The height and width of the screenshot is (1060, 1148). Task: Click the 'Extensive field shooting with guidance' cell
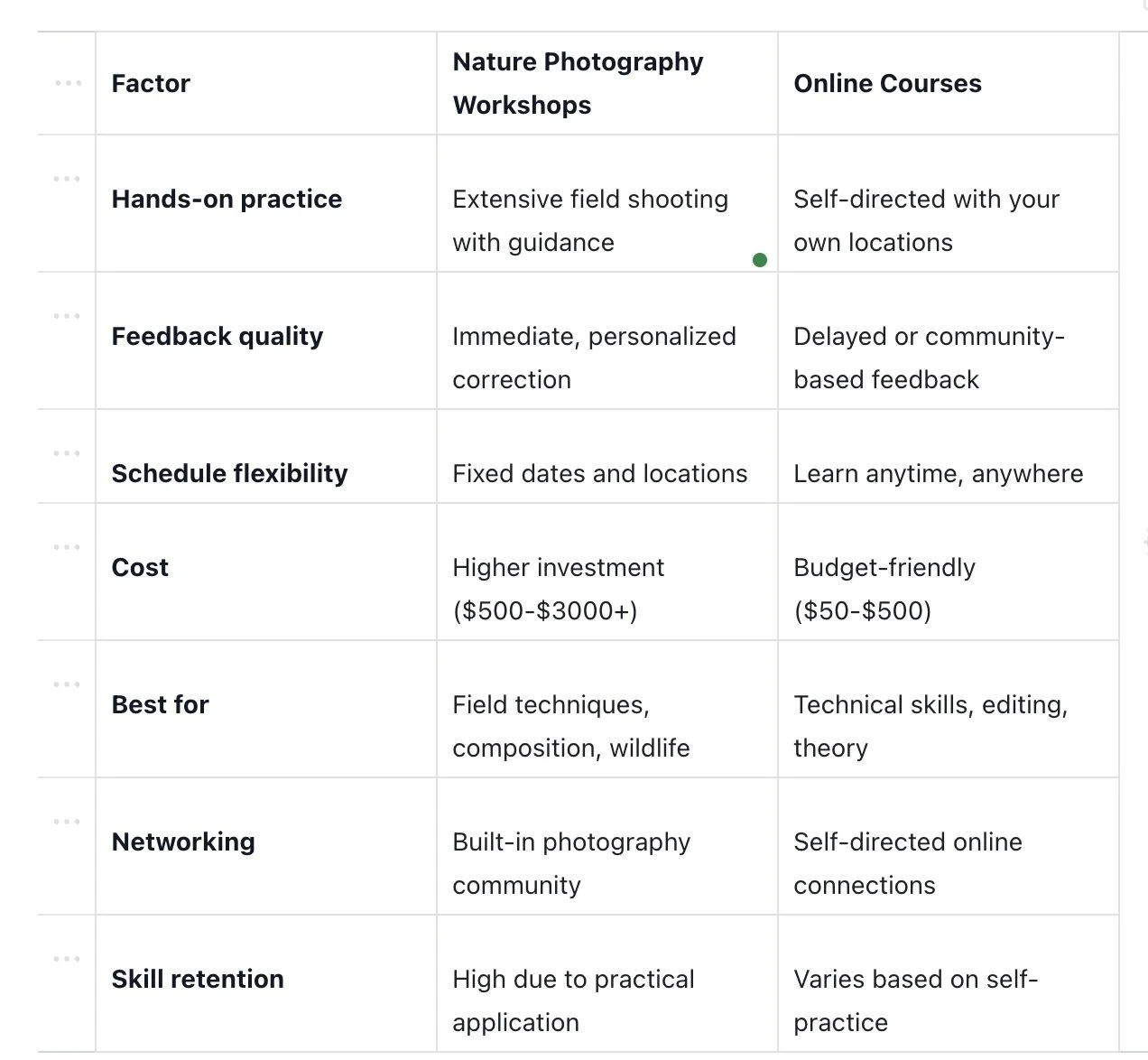pos(589,220)
